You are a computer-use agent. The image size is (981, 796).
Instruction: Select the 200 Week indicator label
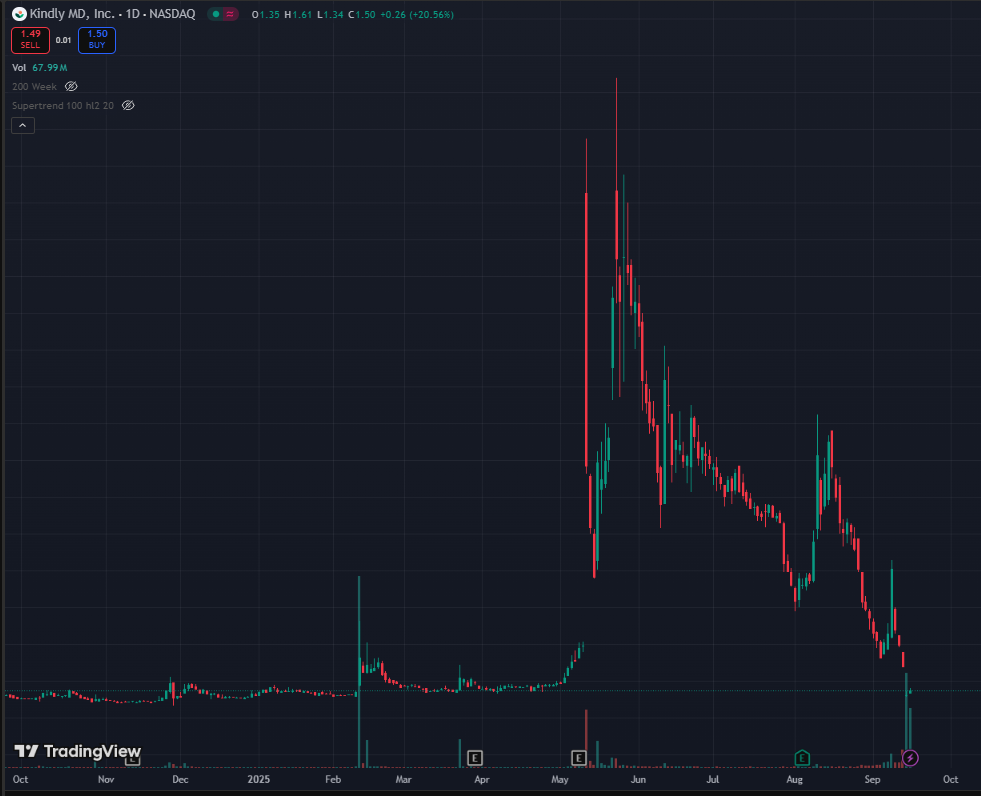click(x=34, y=87)
